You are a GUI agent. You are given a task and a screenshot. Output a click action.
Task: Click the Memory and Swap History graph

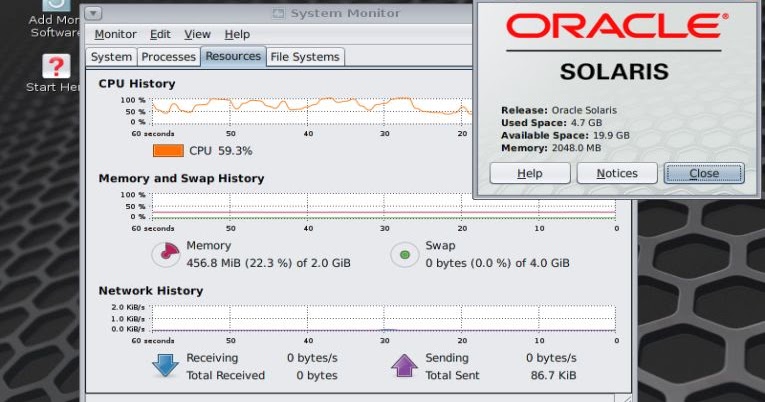(384, 206)
